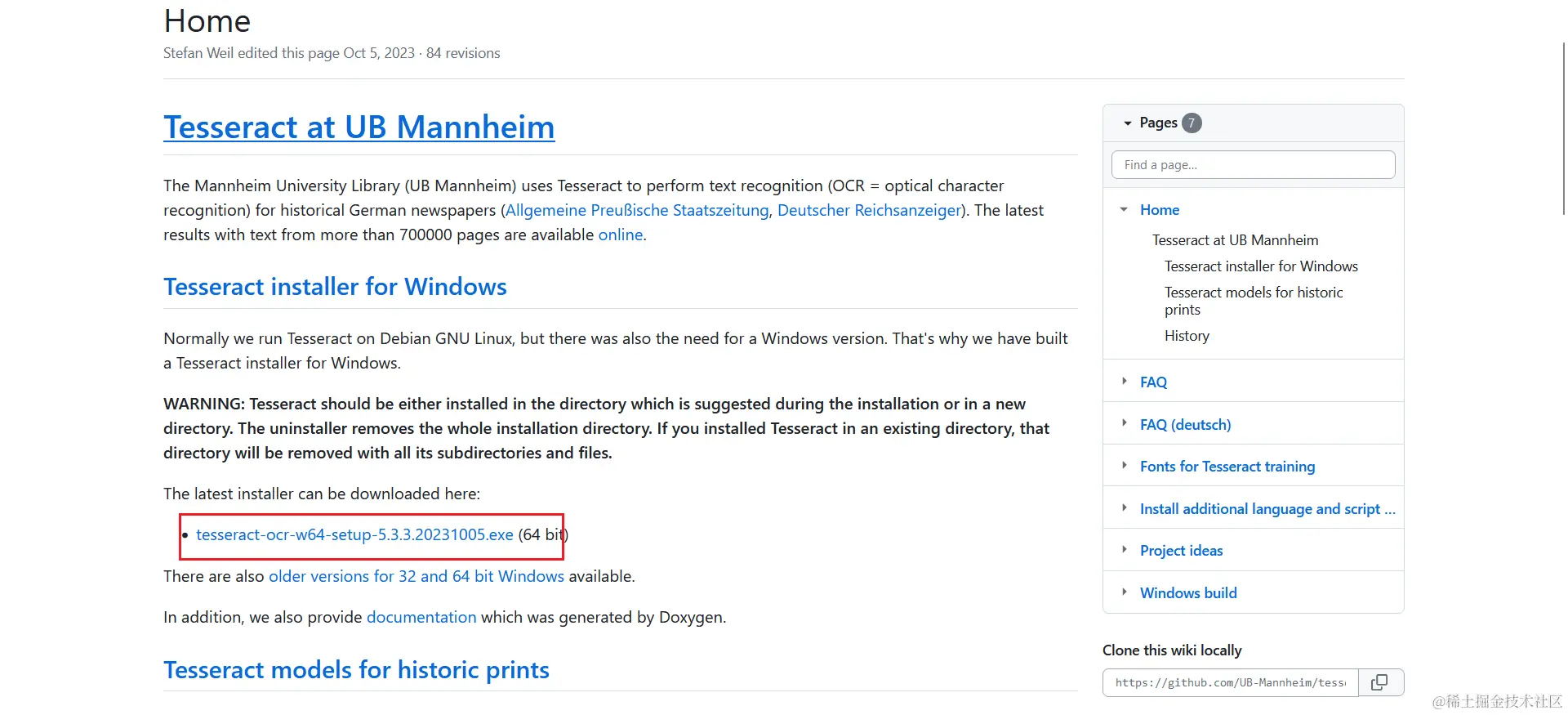Open the FAQ (deutsch) page
Viewport: 1568px width, 715px height.
(1185, 425)
